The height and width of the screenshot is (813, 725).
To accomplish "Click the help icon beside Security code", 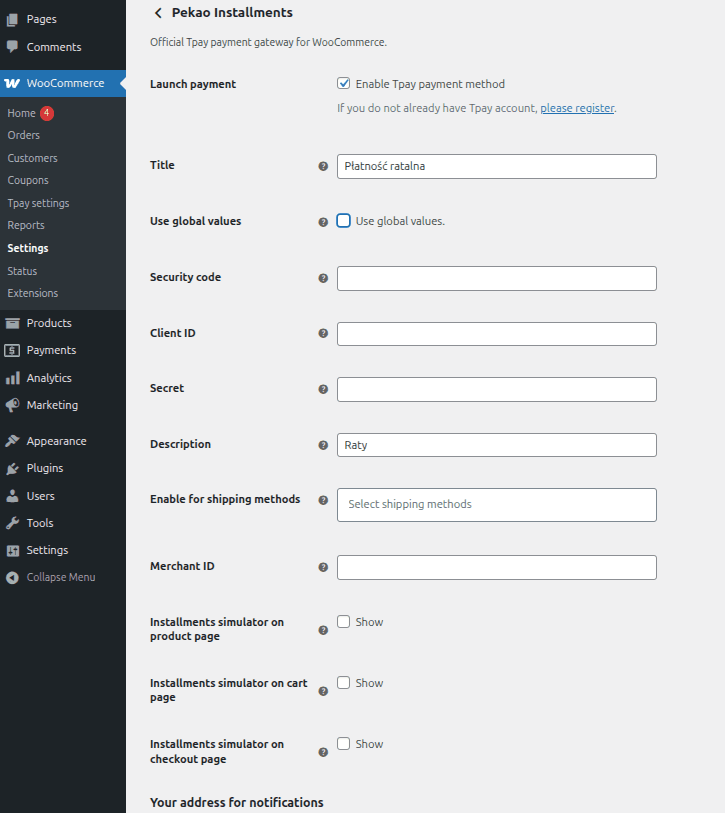I will 323,278.
